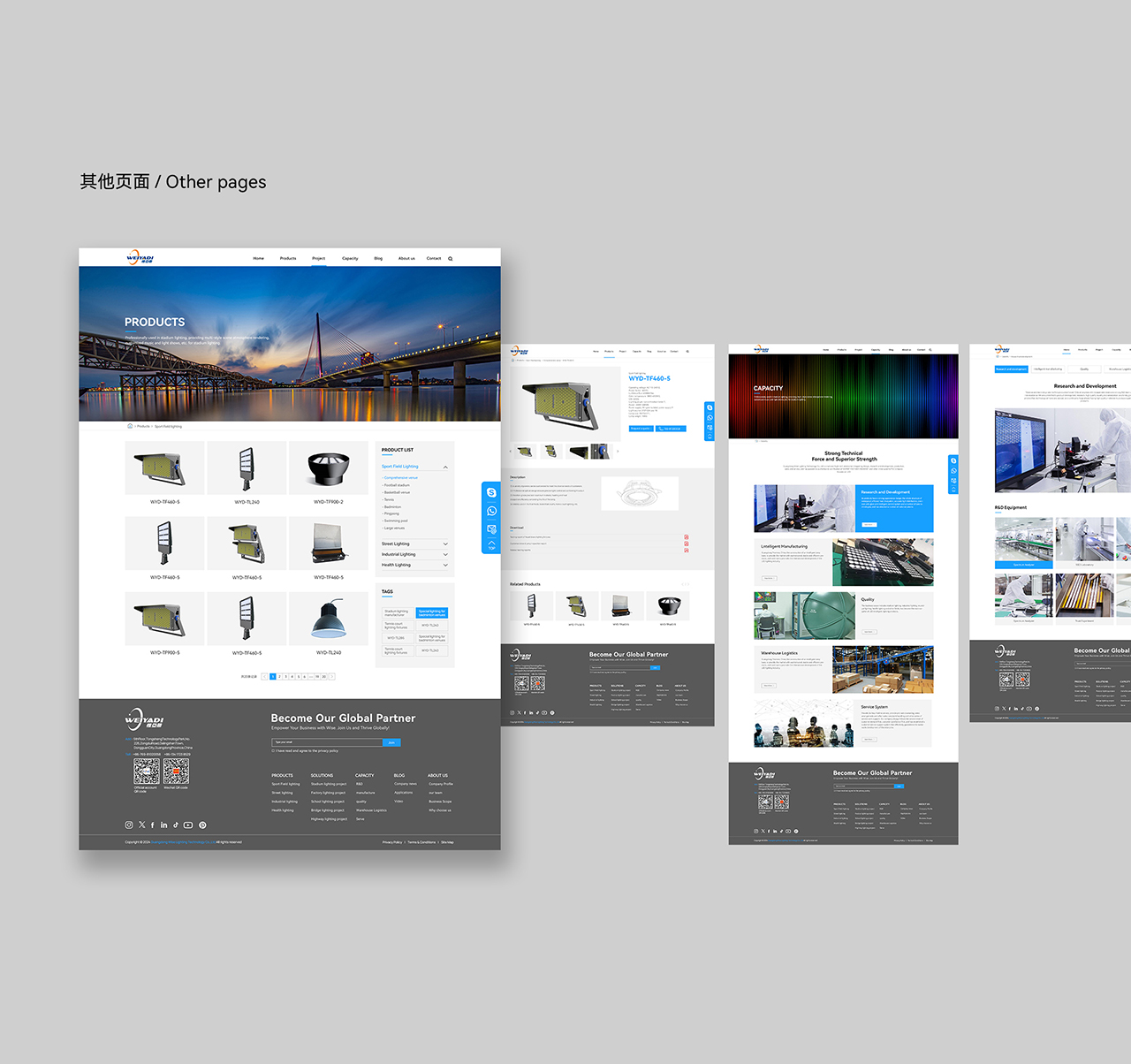Image resolution: width=1131 pixels, height=1064 pixels.
Task: Select the highlighted blue badminton venues tag
Action: [x=432, y=612]
